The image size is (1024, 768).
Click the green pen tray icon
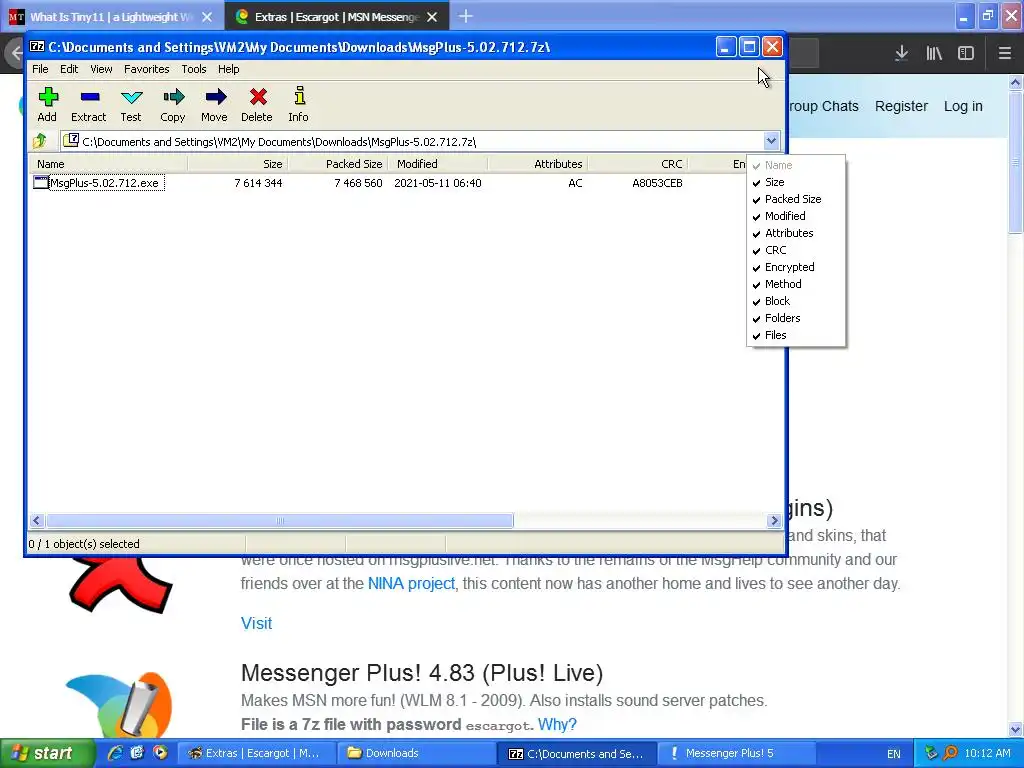point(931,754)
